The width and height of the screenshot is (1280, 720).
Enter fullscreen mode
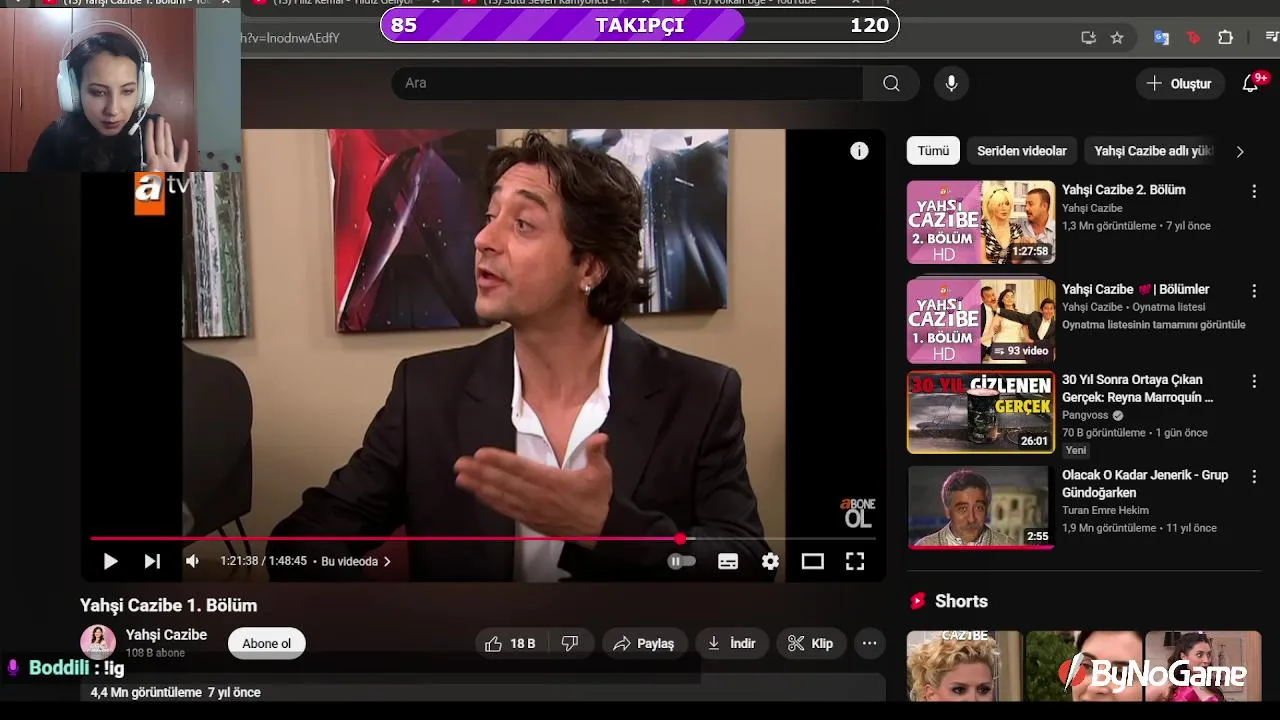tap(855, 561)
